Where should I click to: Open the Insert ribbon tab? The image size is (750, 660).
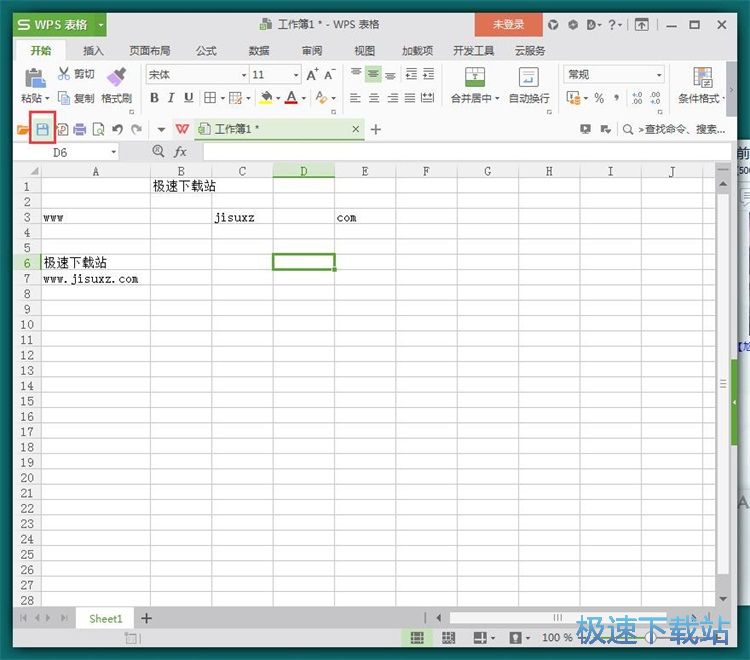coord(93,51)
